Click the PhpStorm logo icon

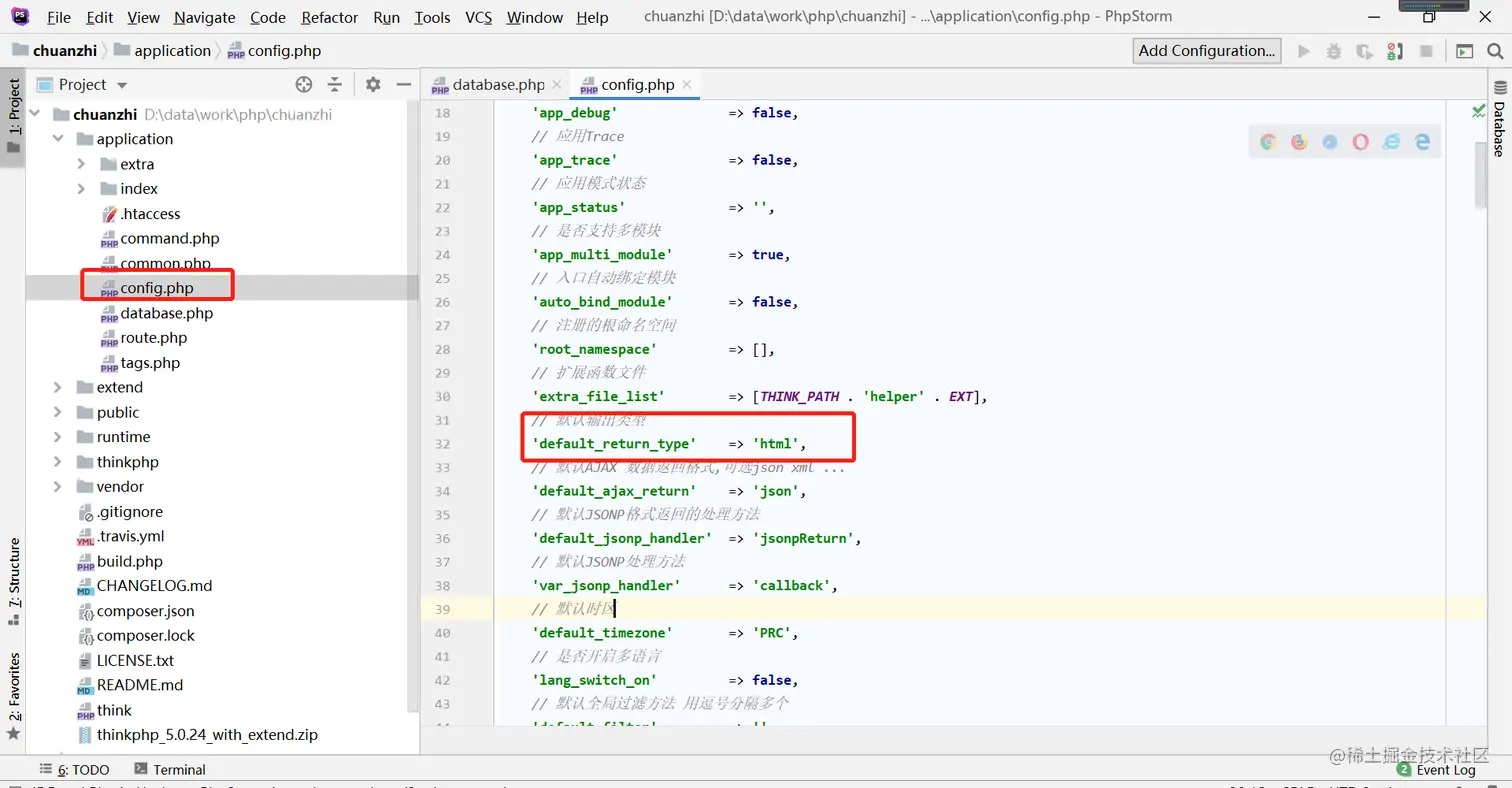20,16
